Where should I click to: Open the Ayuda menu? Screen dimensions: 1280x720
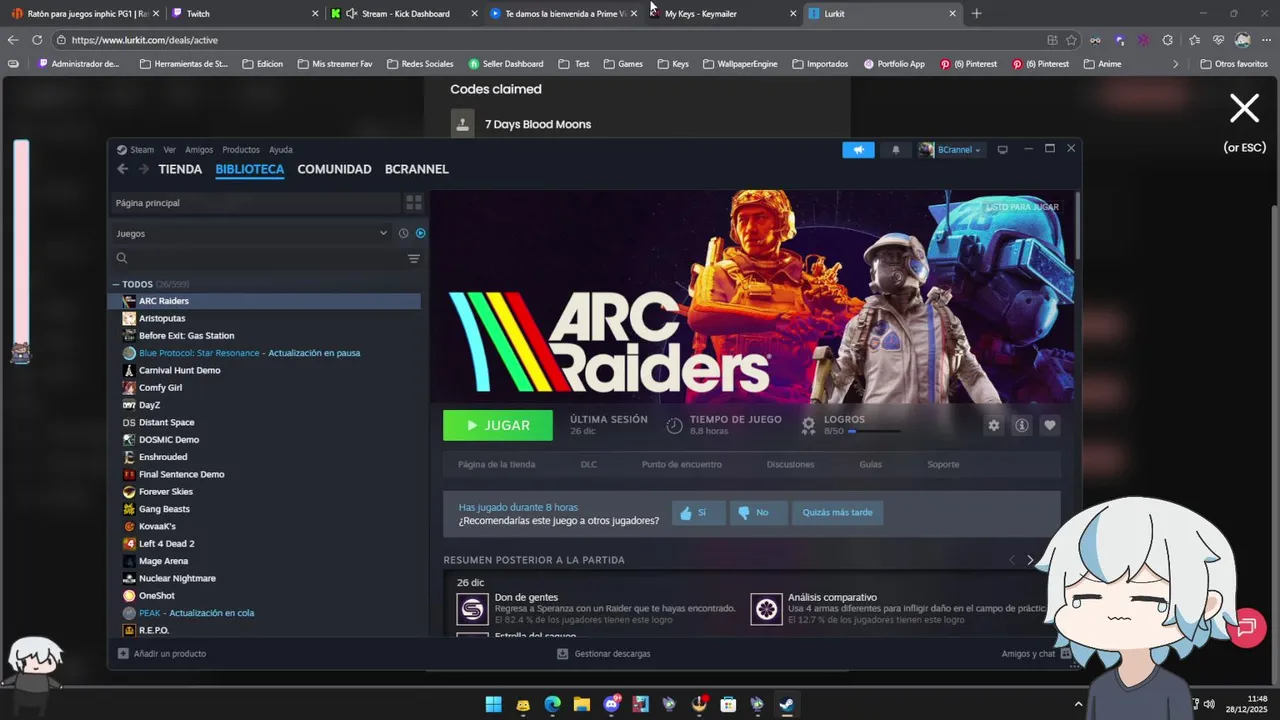281,150
